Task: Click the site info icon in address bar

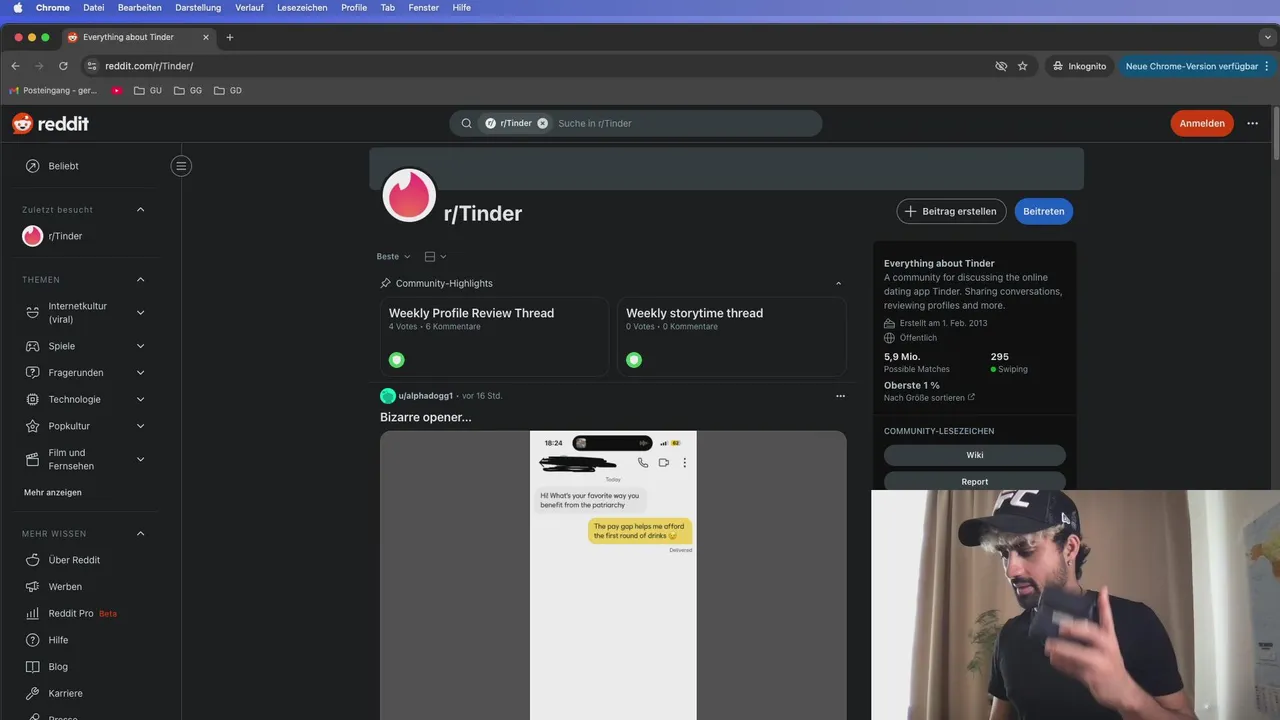Action: [x=92, y=66]
